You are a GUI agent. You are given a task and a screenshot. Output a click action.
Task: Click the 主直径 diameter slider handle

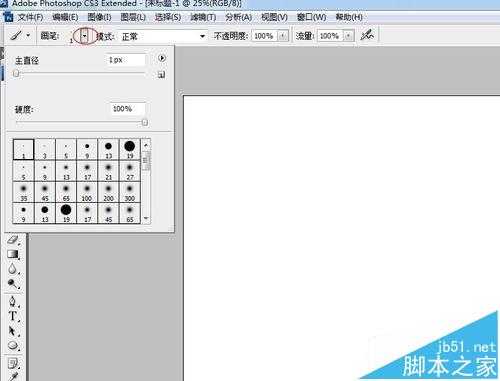tap(16, 73)
